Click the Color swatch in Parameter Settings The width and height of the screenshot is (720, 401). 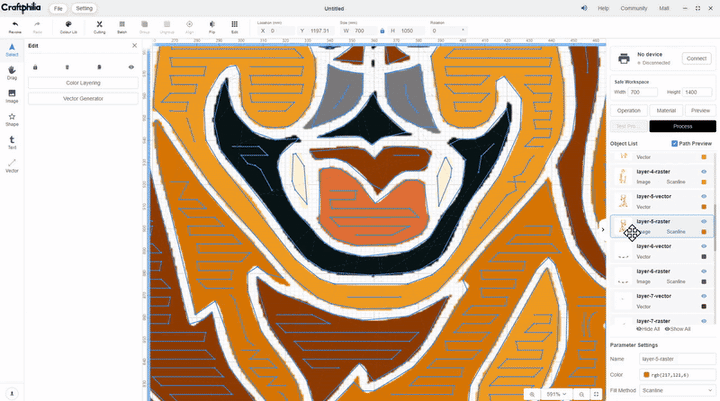pyautogui.click(x=647, y=375)
